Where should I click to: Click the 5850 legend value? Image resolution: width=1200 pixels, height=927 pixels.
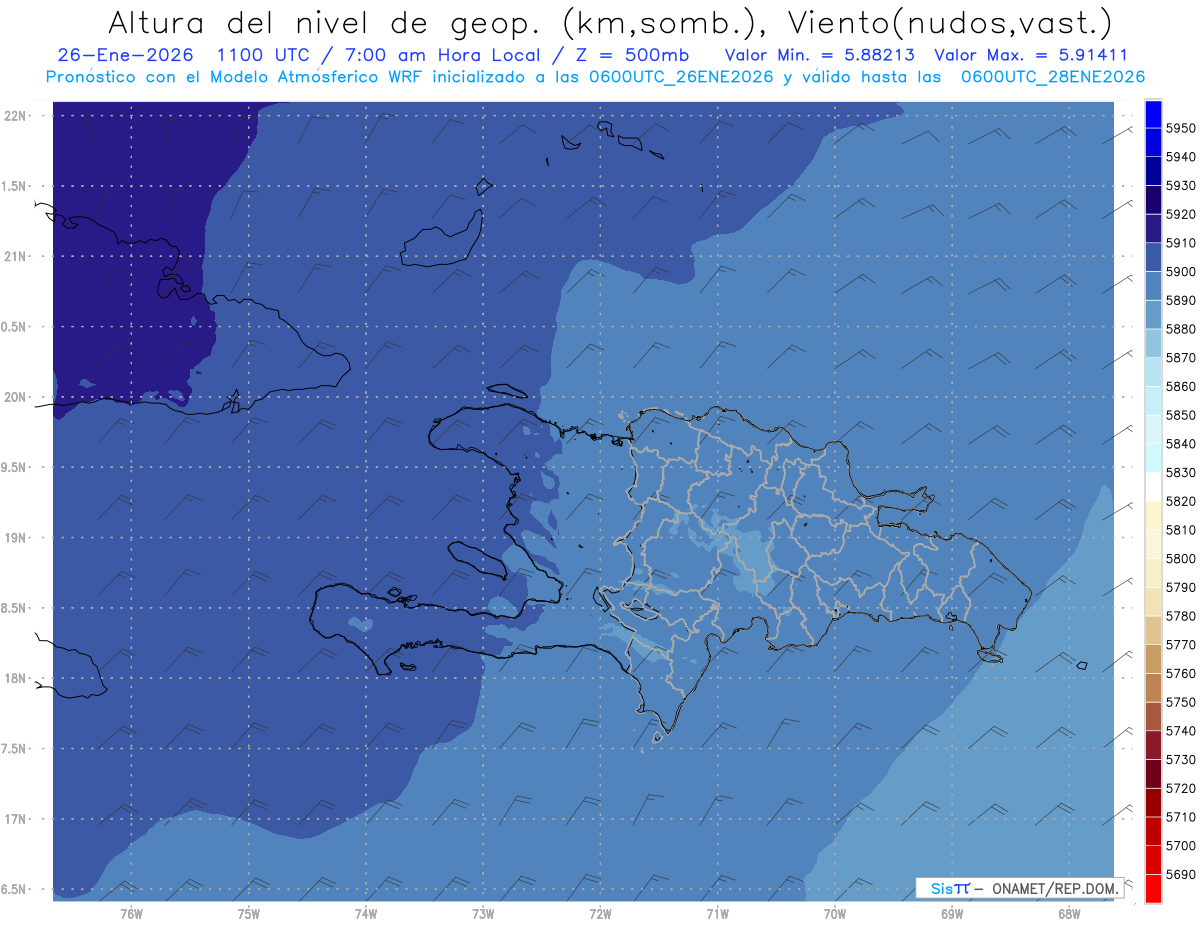[x=1180, y=416]
